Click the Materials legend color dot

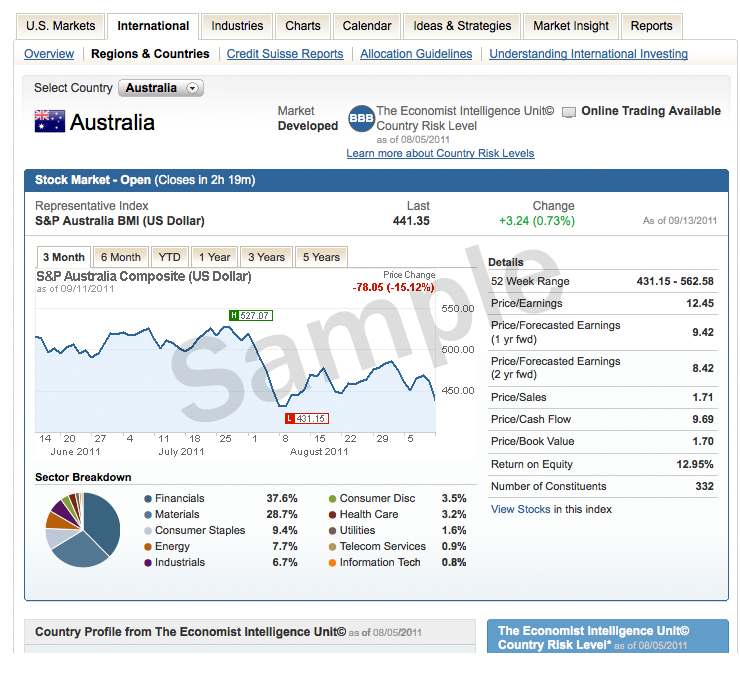pos(148,515)
